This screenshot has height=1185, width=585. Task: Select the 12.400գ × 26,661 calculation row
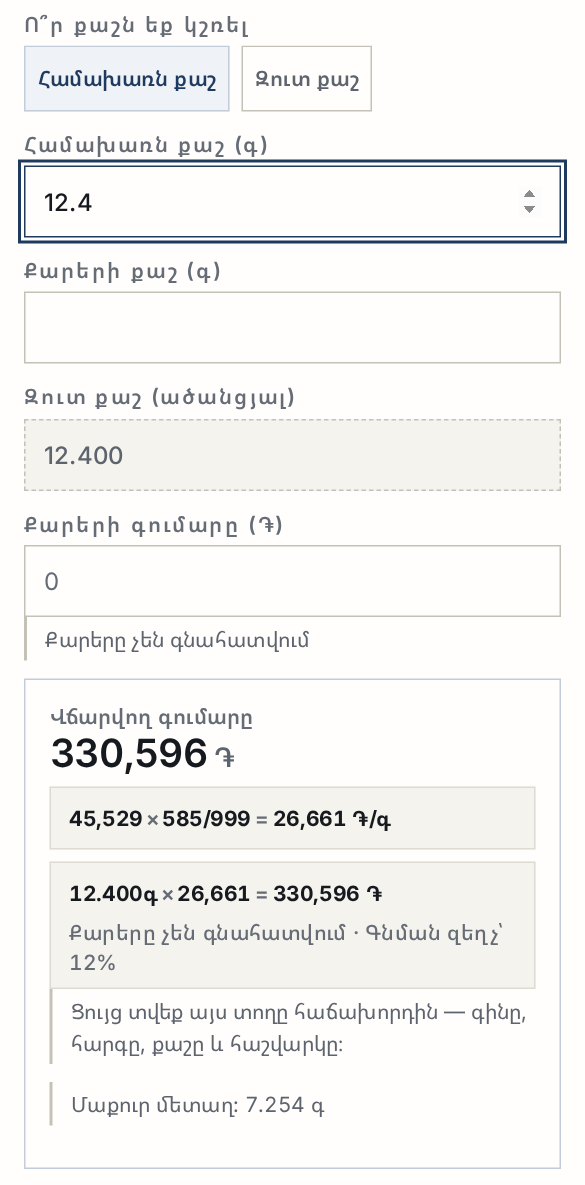292,925
